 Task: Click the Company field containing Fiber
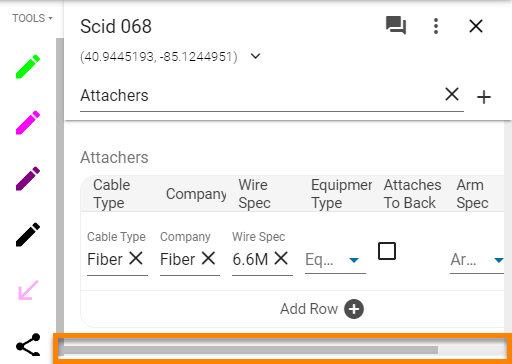190,256
